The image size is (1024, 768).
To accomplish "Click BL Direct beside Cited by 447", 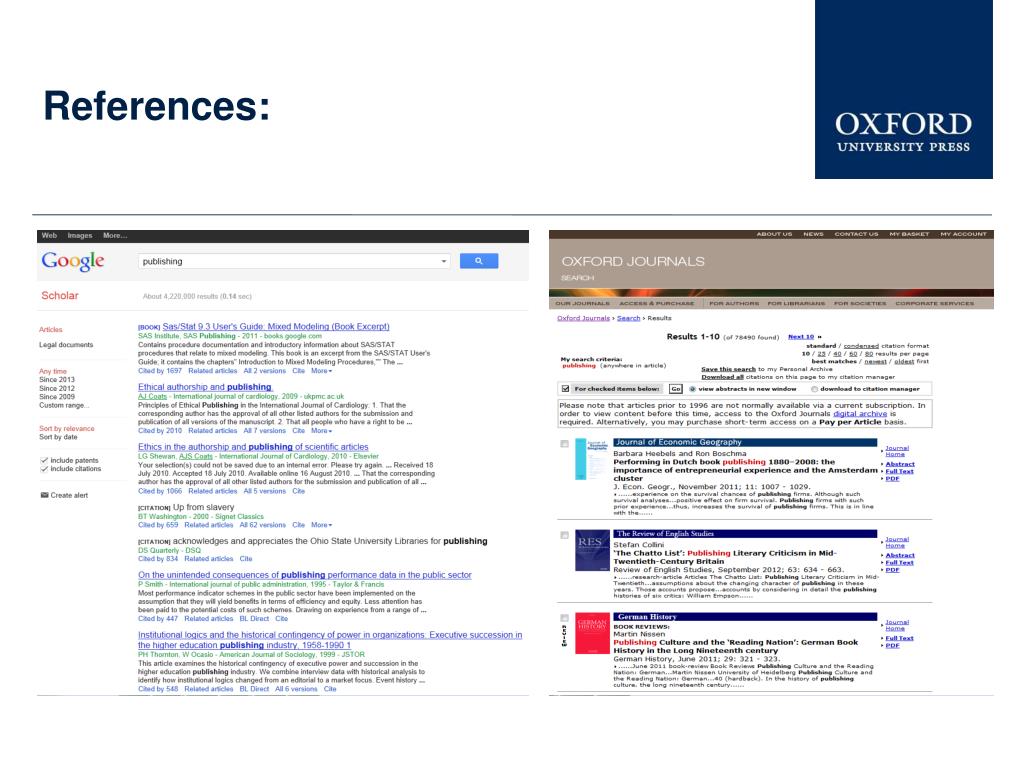I will [254, 618].
